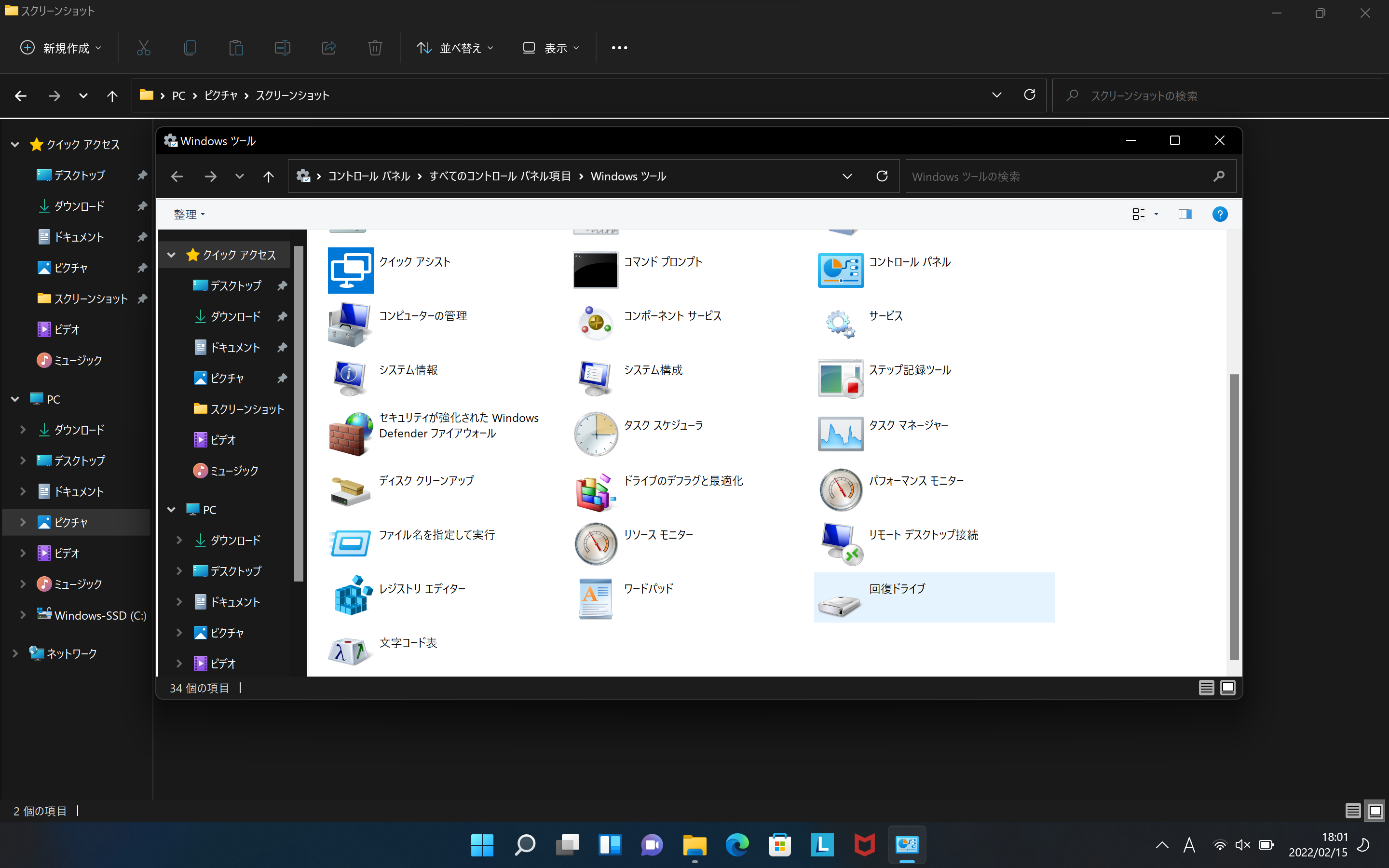The width and height of the screenshot is (1389, 868).
Task: Open the タスク スケジューラ clock icon
Action: click(x=596, y=434)
